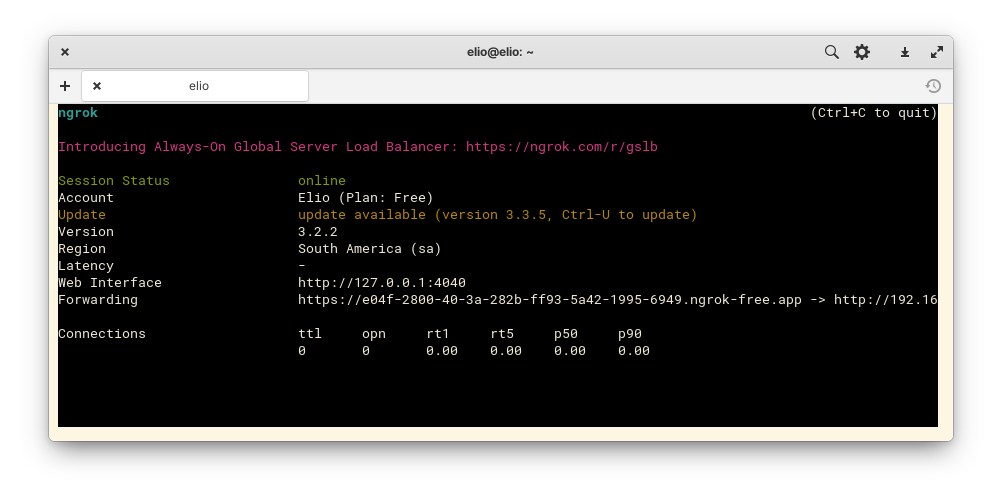
Task: Click the ngrok title text in terminal
Action: 78,113
